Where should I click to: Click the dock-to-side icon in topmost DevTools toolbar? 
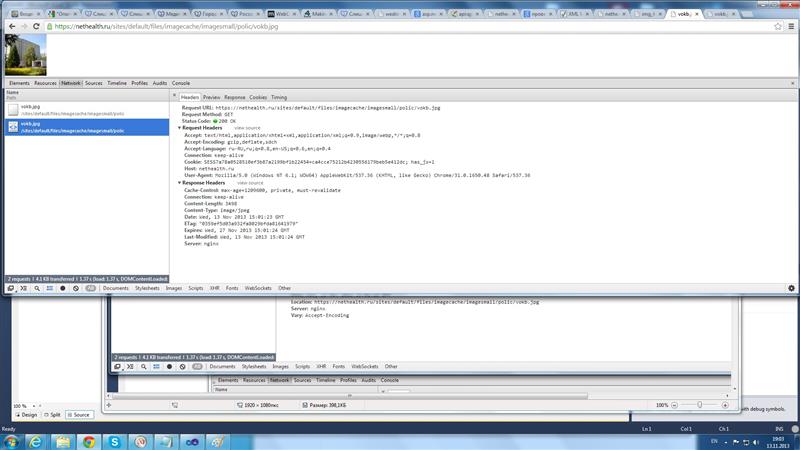pos(9,287)
